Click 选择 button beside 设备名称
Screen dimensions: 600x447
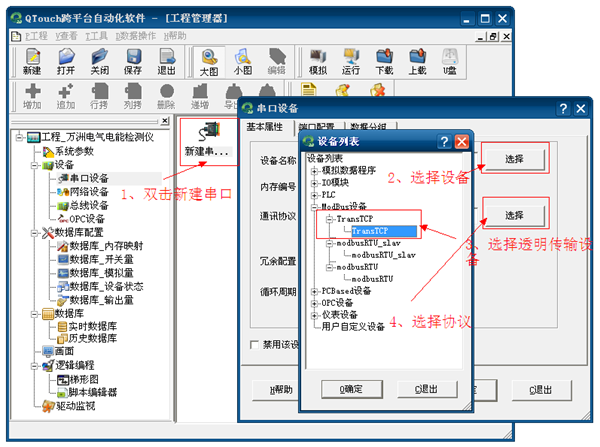tap(514, 159)
